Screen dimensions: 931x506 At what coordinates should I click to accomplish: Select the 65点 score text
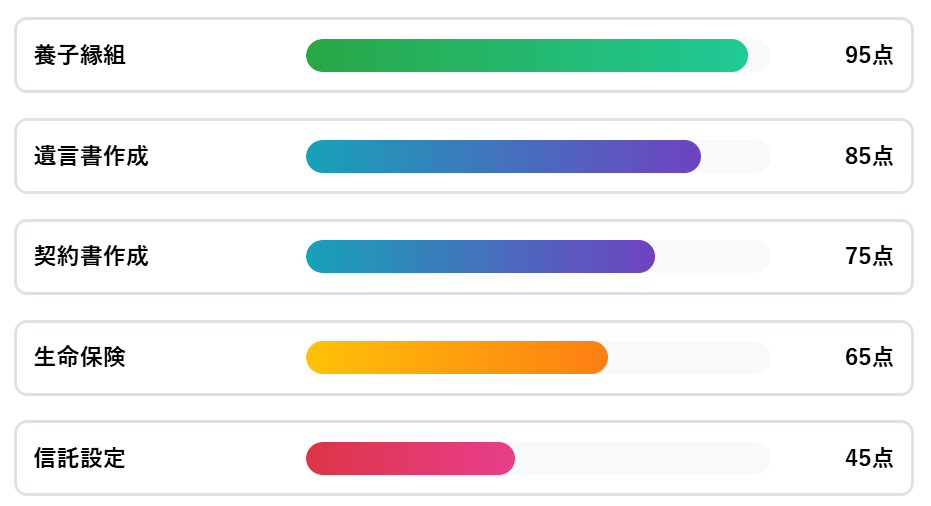[x=869, y=358]
